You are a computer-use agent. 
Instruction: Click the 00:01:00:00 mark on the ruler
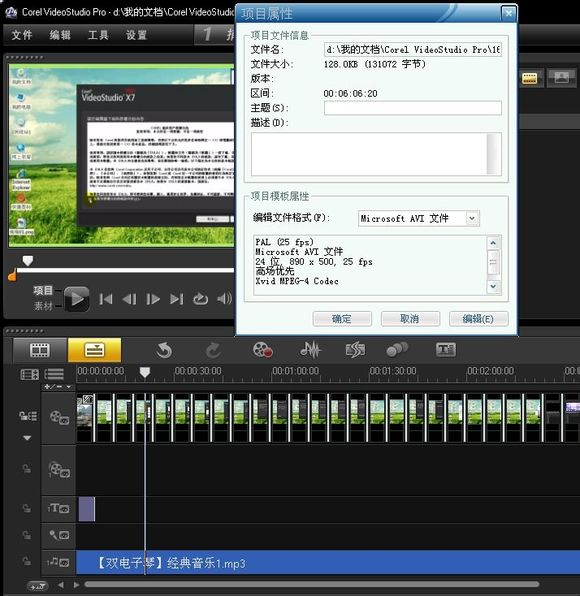[295, 371]
